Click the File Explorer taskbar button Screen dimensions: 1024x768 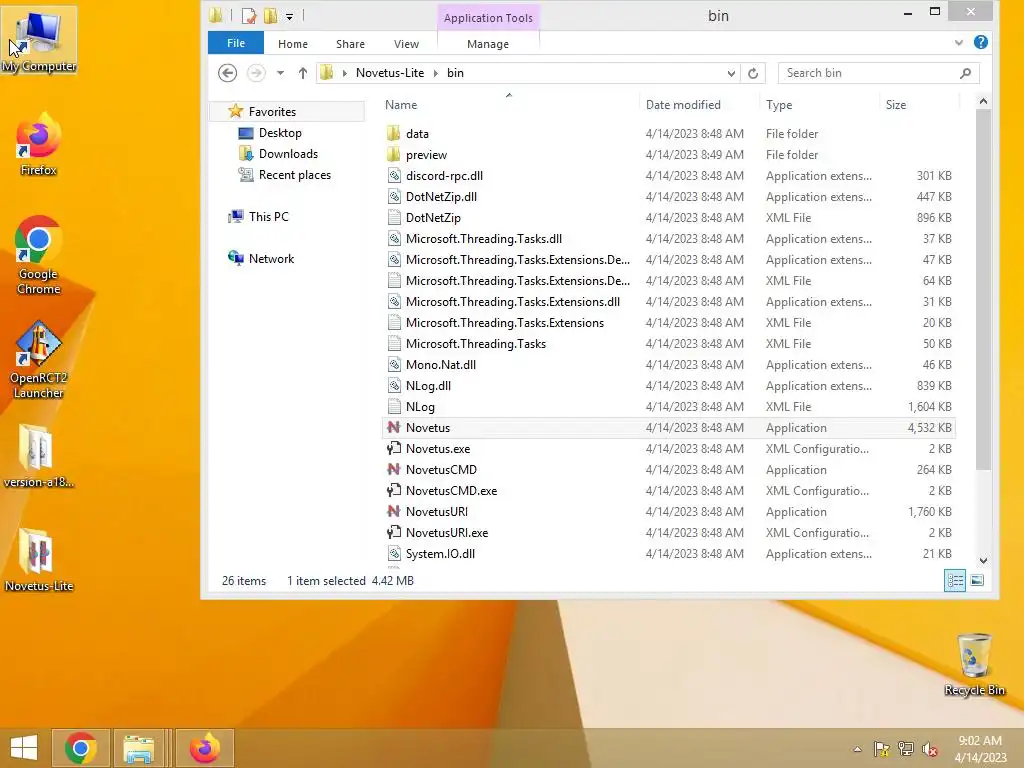139,748
